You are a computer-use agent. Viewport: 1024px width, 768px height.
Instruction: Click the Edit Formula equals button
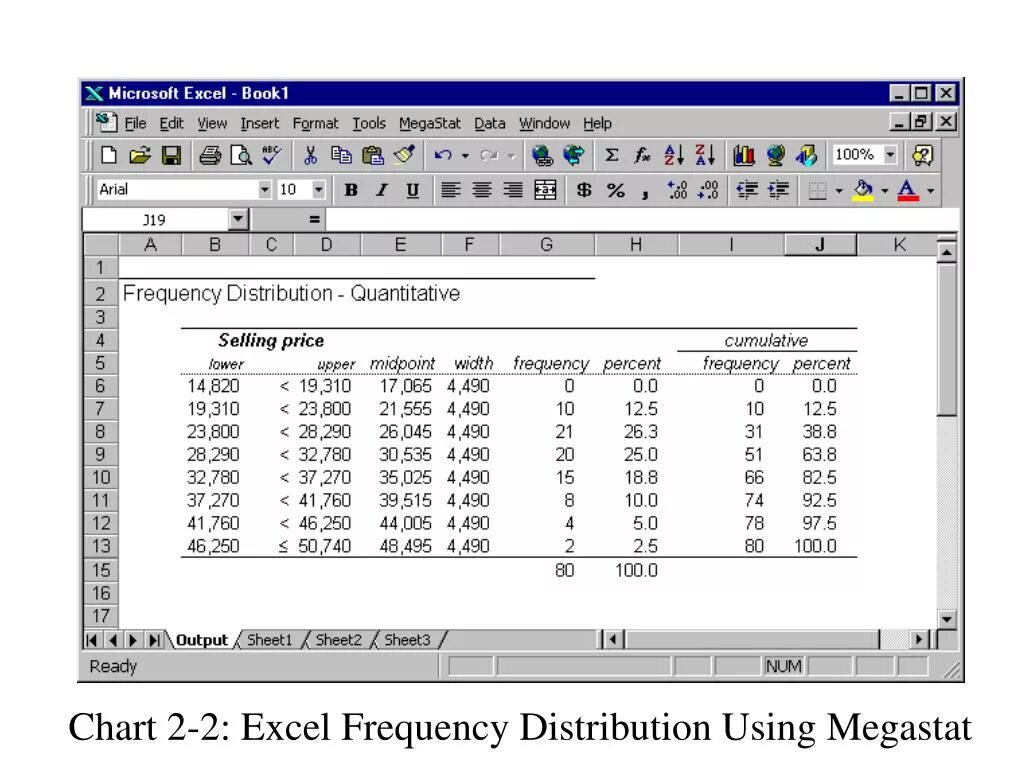point(314,219)
